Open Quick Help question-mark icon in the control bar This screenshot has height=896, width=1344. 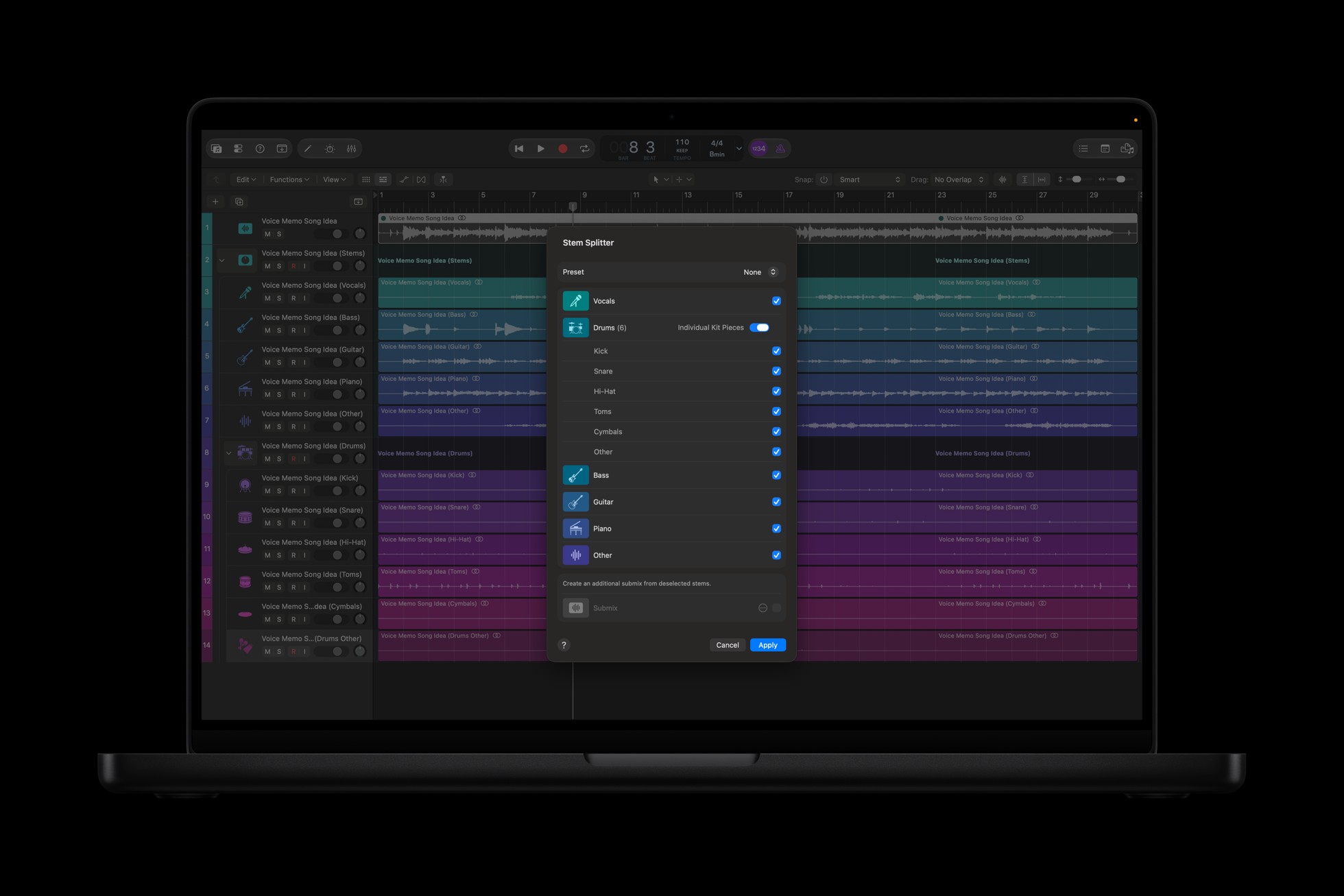pos(260,149)
